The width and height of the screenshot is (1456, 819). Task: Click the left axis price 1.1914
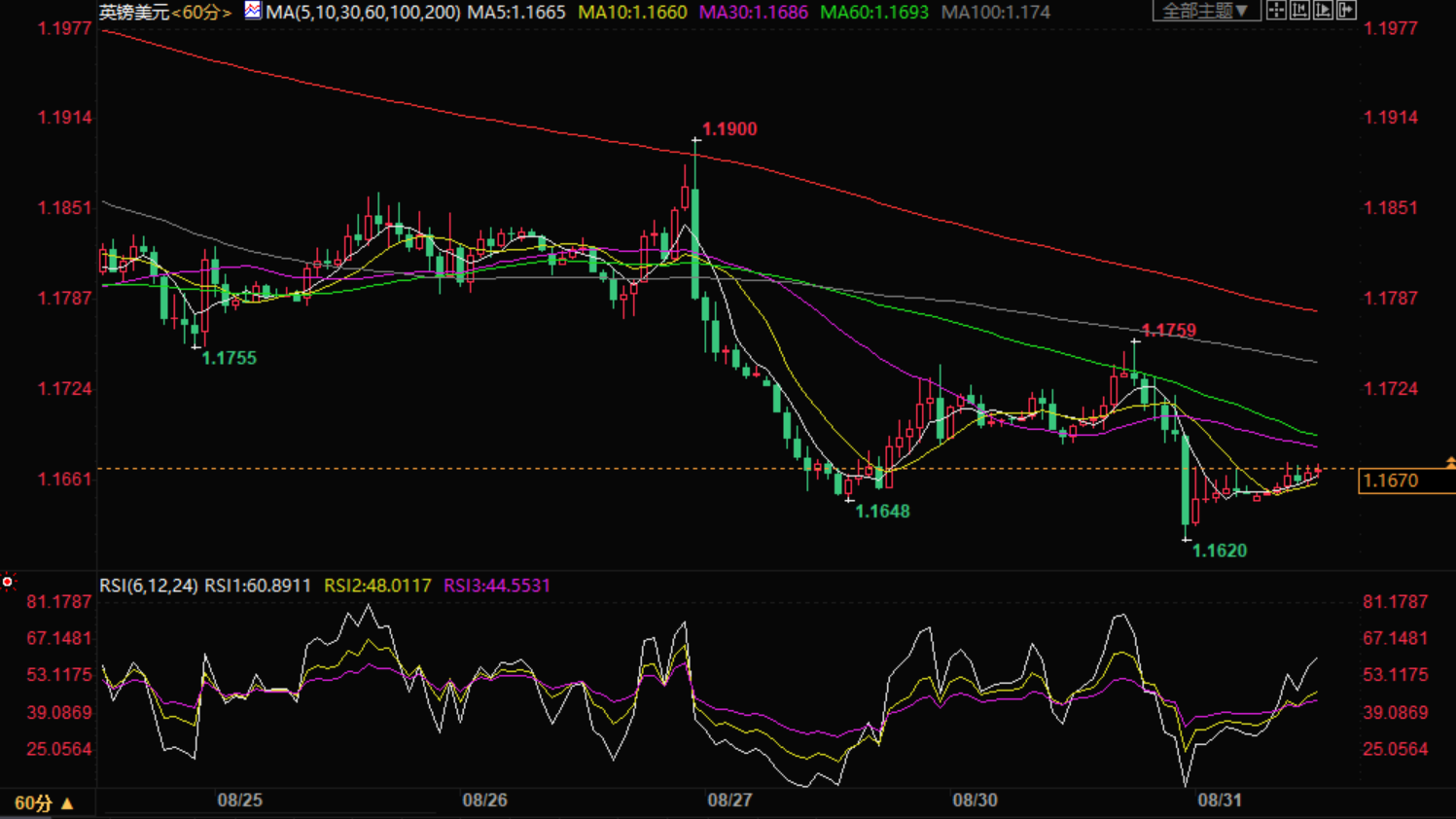tap(65, 118)
